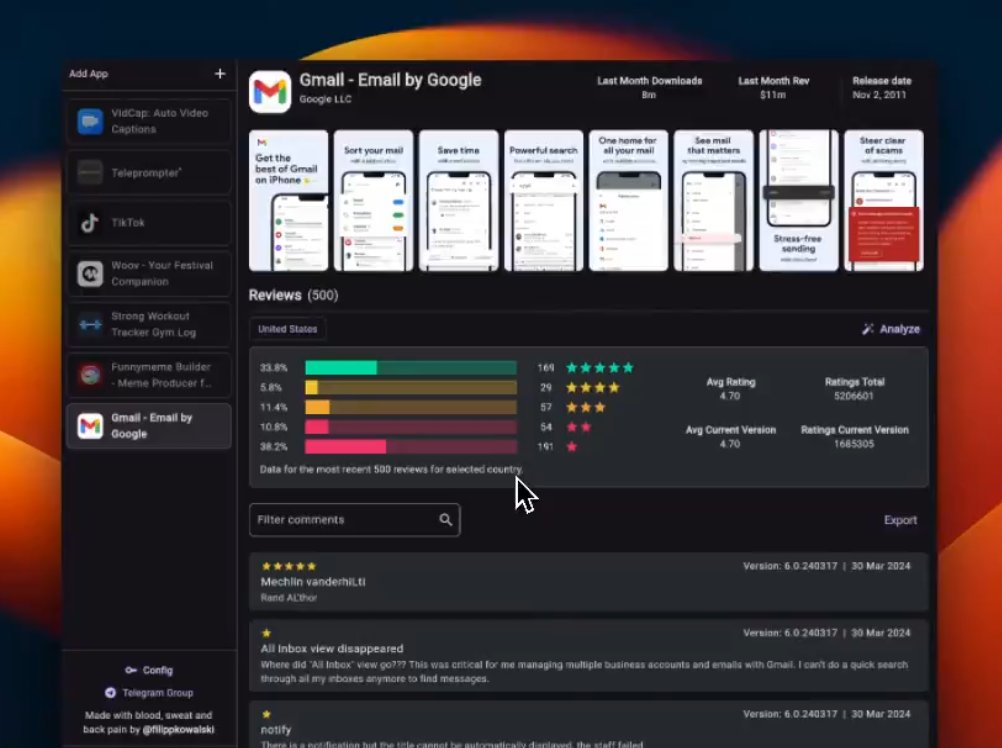
Task: Click the 38.2% one-star progress bar
Action: pyautogui.click(x=411, y=447)
